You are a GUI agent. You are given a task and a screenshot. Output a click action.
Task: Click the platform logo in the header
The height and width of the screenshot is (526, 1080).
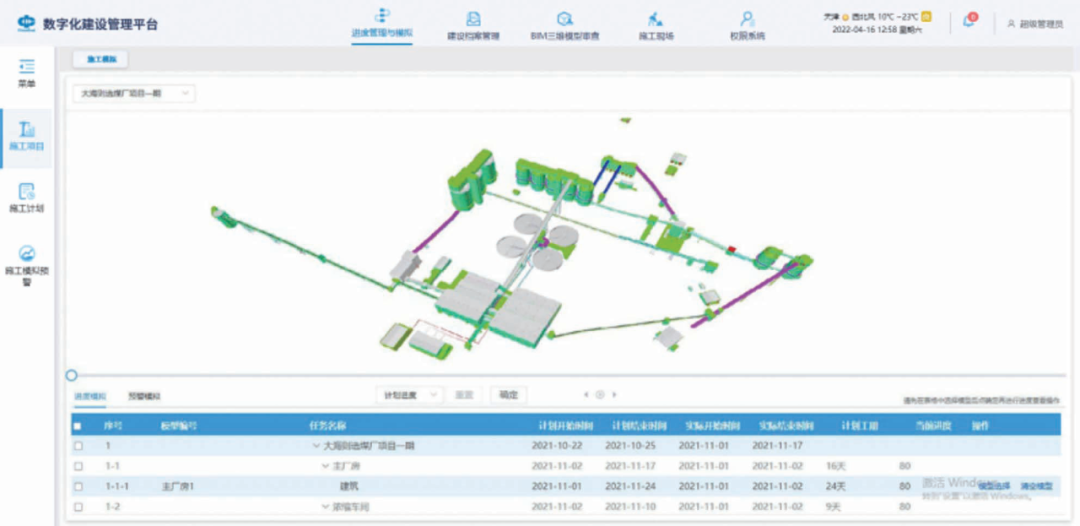[x=26, y=23]
